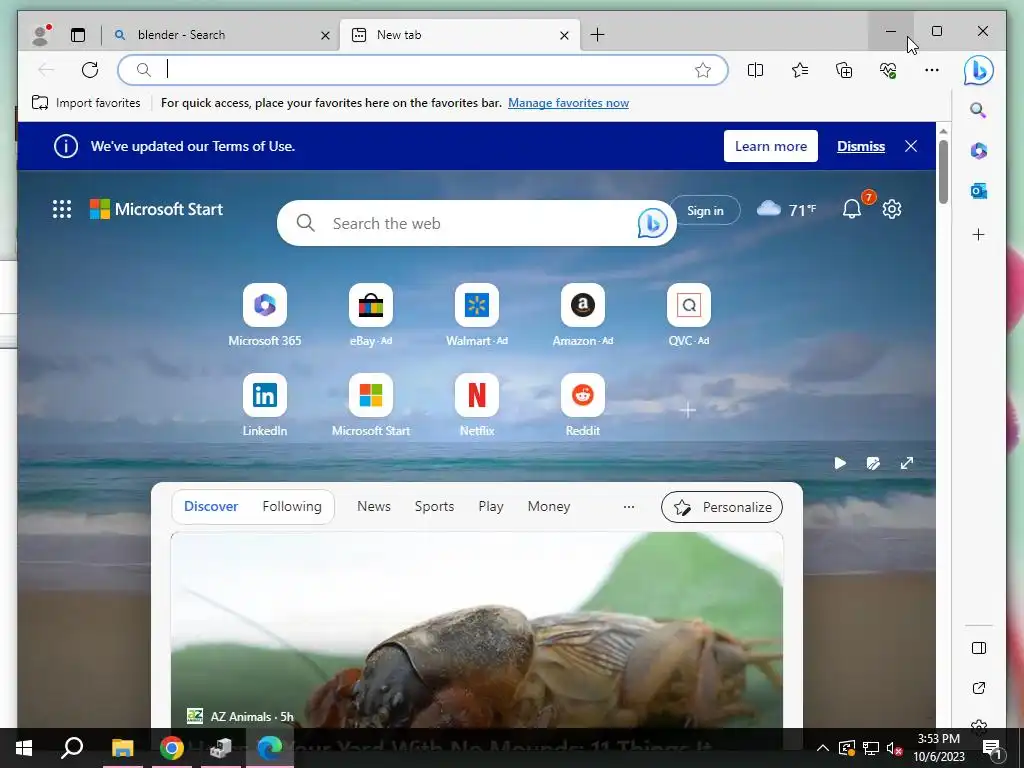Image resolution: width=1024 pixels, height=768 pixels.
Task: Open the Microsoft 365 quick link
Action: [x=264, y=315]
